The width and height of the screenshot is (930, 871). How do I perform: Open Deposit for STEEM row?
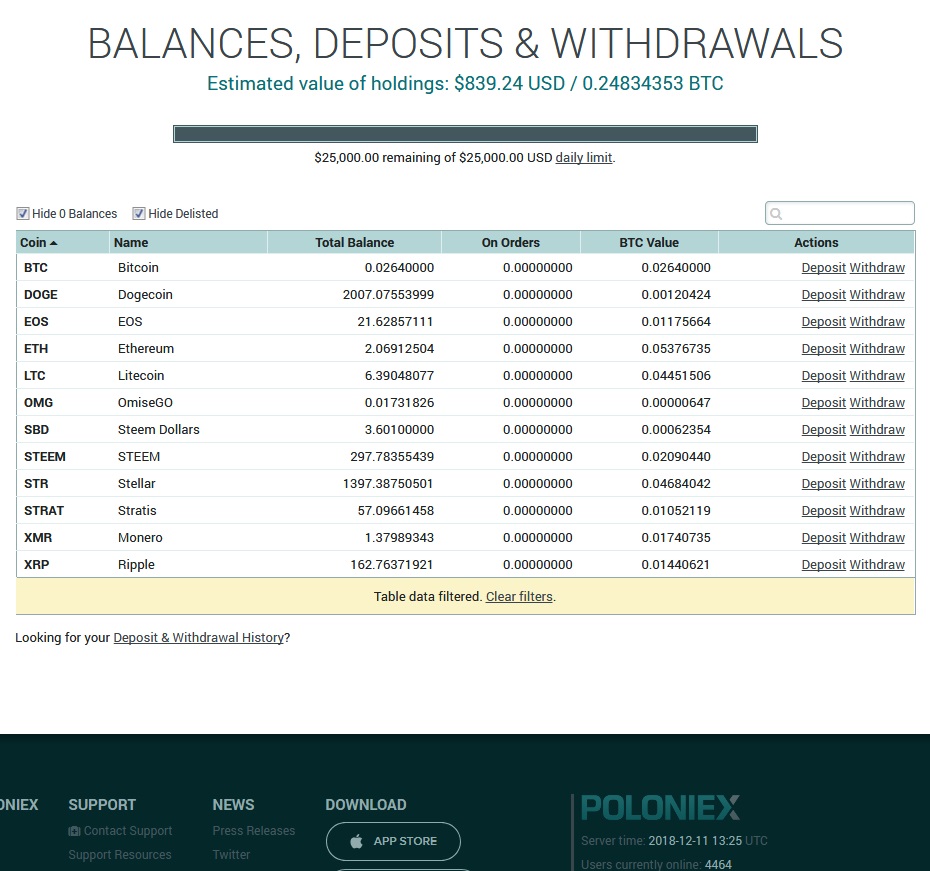coord(823,457)
